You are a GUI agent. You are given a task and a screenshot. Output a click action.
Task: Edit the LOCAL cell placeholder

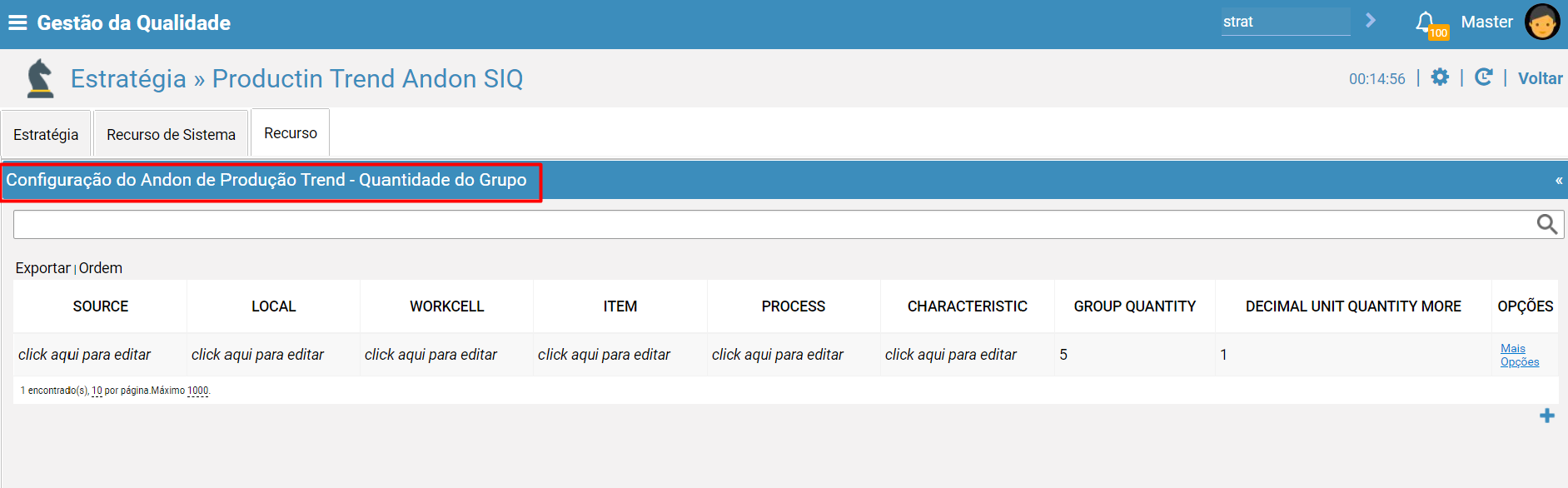[257, 355]
